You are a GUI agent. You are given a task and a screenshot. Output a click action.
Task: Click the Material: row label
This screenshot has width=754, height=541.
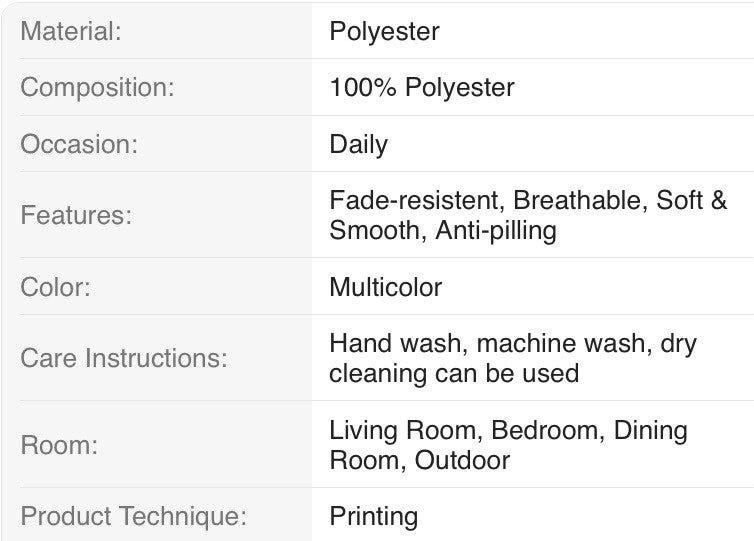click(71, 31)
